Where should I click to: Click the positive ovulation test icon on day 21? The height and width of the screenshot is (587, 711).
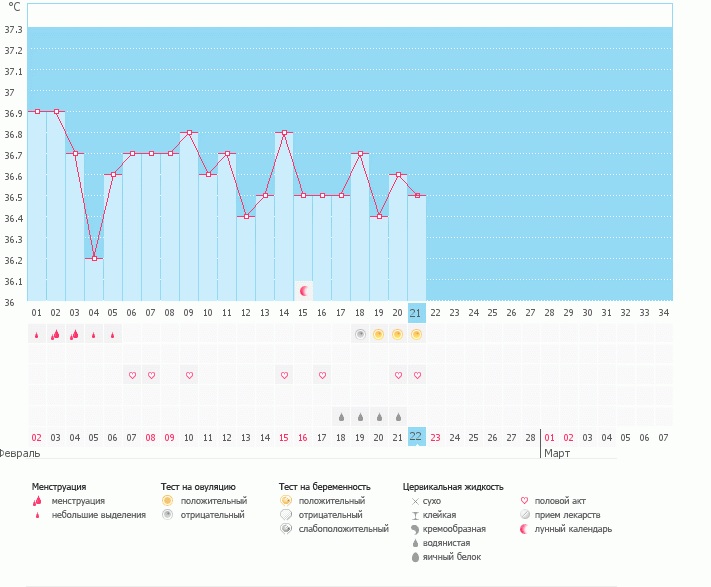pos(416,335)
